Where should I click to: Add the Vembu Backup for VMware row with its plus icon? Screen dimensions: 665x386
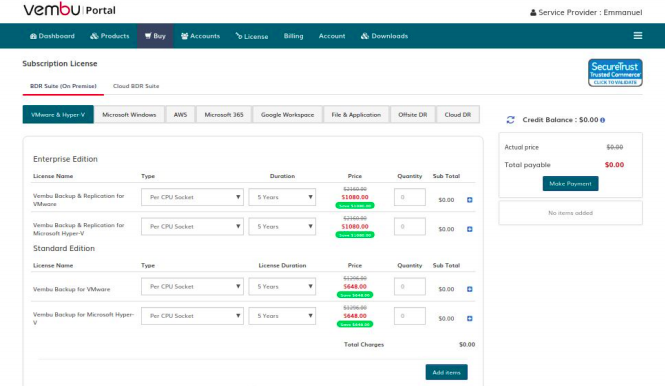coord(469,289)
